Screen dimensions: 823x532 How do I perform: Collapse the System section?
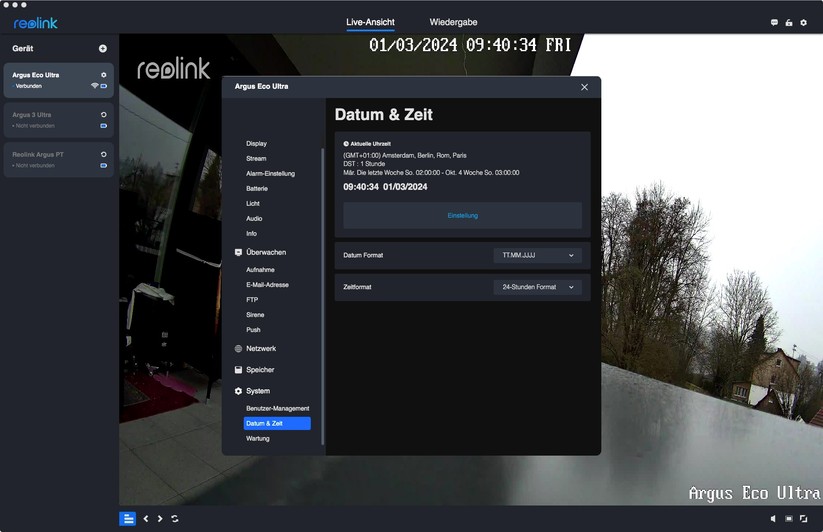pos(258,391)
